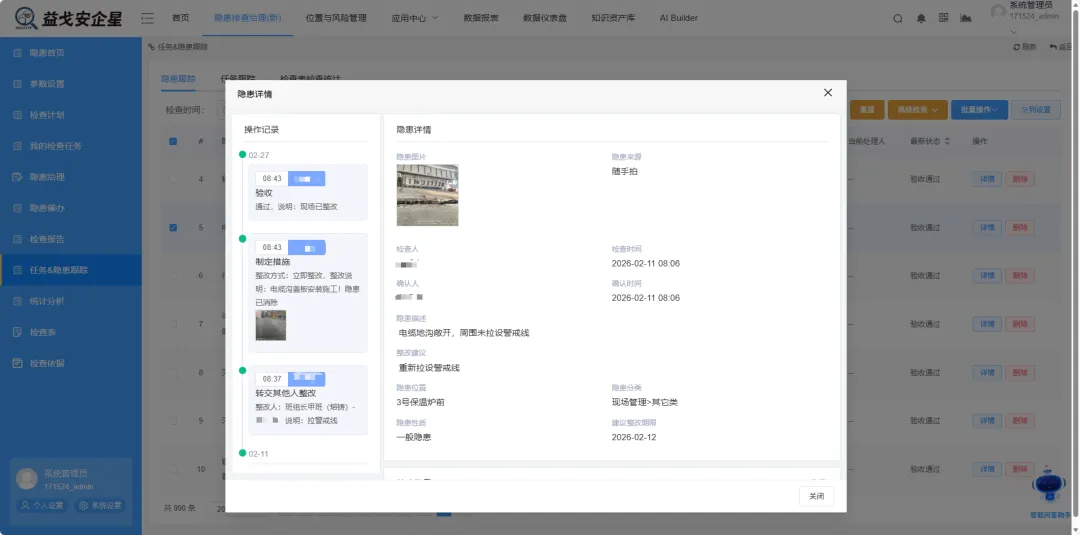The height and width of the screenshot is (535, 1080).
Task: Click the 返回 back arrow icon
Action: (1053, 47)
